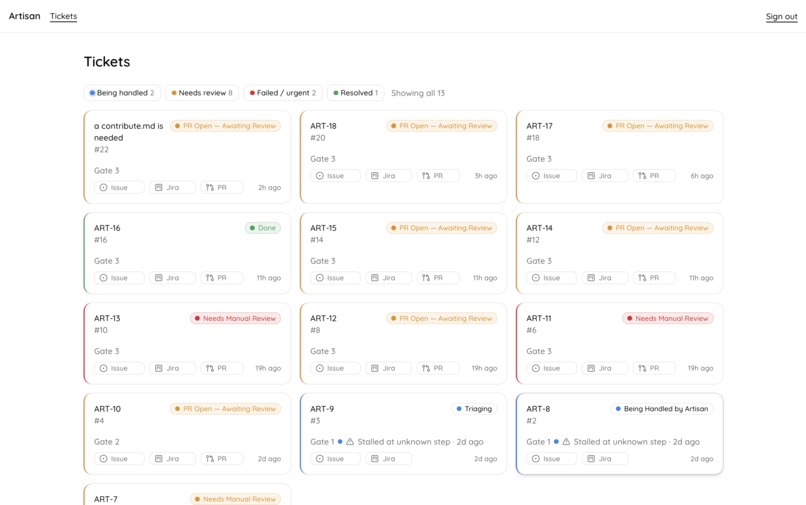Click Needs Manual Review badge on ART-13
Screen dimensions: 806x505
tap(235, 318)
